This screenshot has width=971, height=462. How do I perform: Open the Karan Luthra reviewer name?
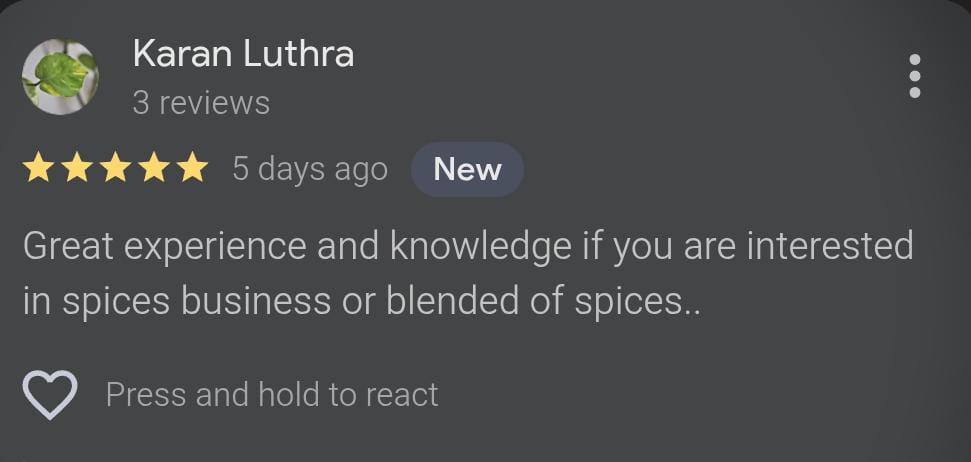(x=243, y=54)
